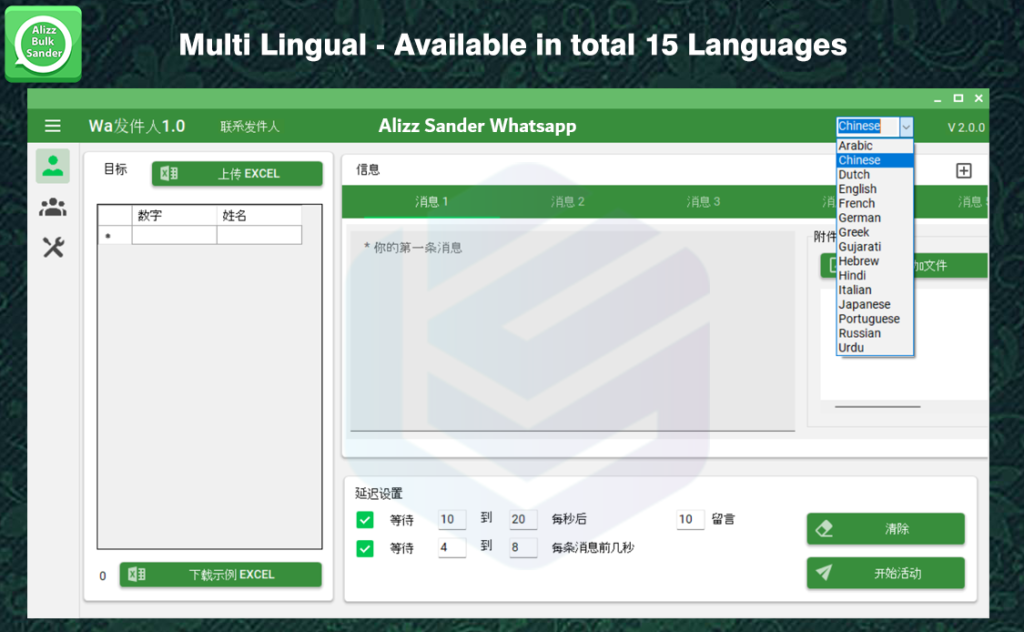The width and height of the screenshot is (1024, 632).
Task: Toggle the second delay checkbox
Action: 365,548
